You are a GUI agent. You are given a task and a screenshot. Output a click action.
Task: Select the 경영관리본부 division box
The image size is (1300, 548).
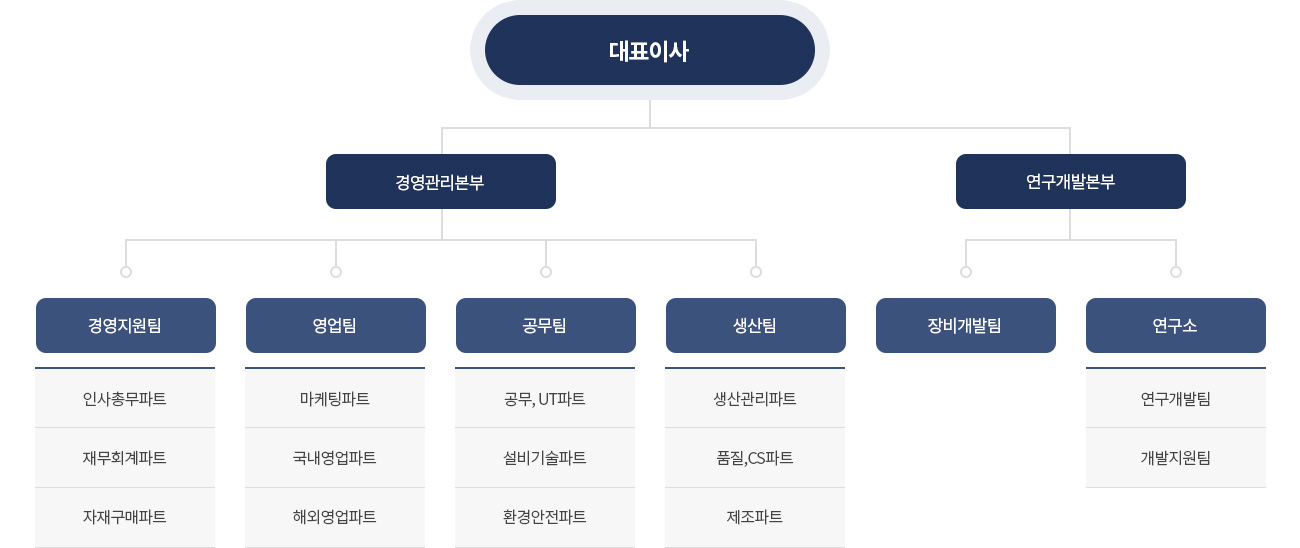(x=441, y=181)
